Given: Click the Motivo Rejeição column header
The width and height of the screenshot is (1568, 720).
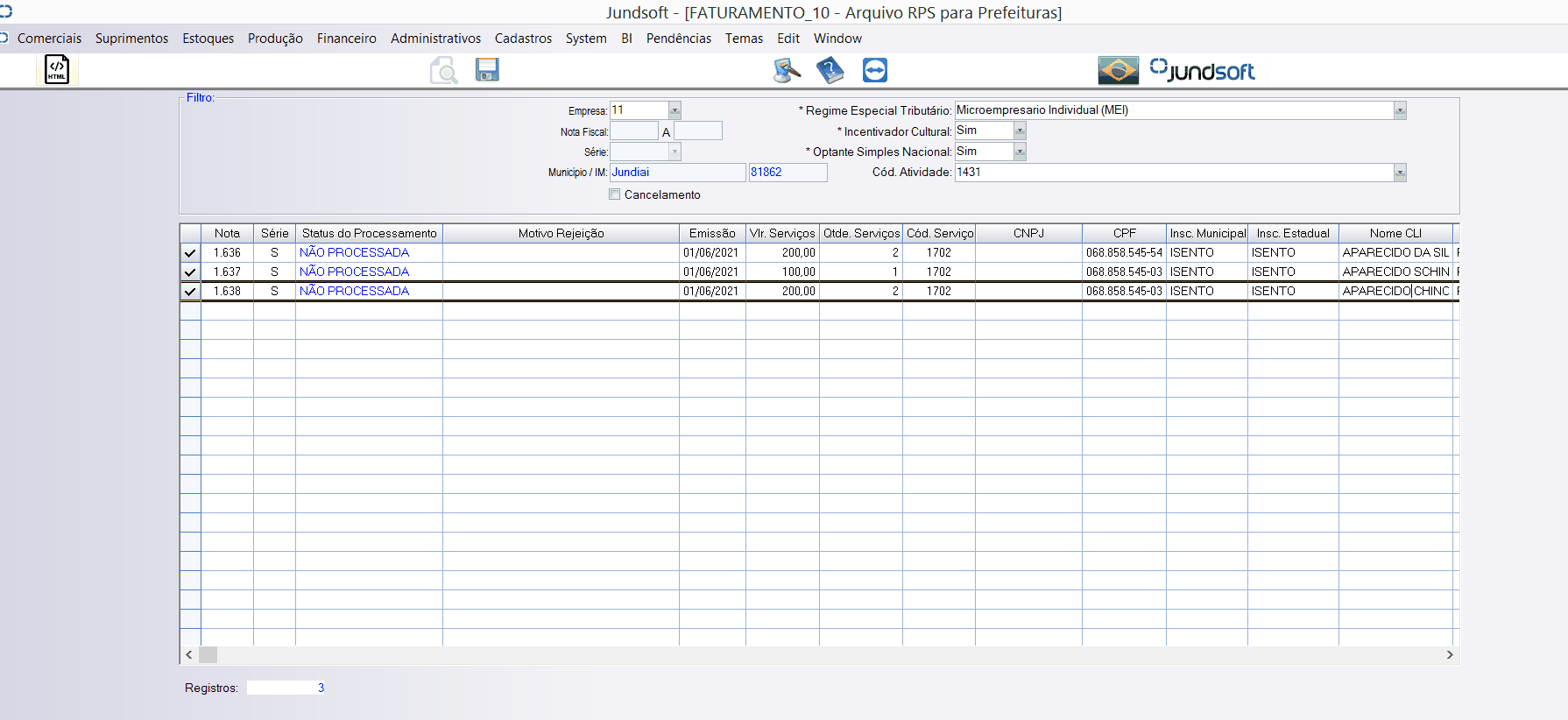Looking at the screenshot, I should [x=561, y=233].
